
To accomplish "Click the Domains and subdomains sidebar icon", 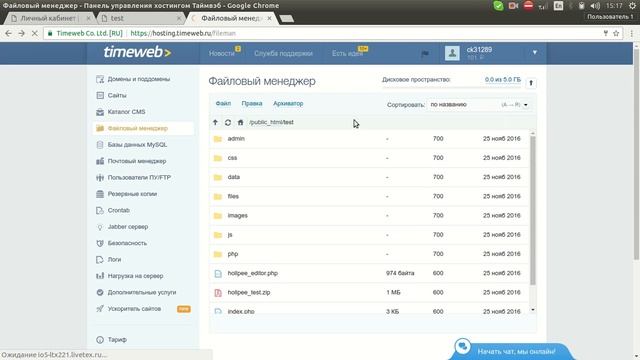I will pyautogui.click(x=100, y=79).
